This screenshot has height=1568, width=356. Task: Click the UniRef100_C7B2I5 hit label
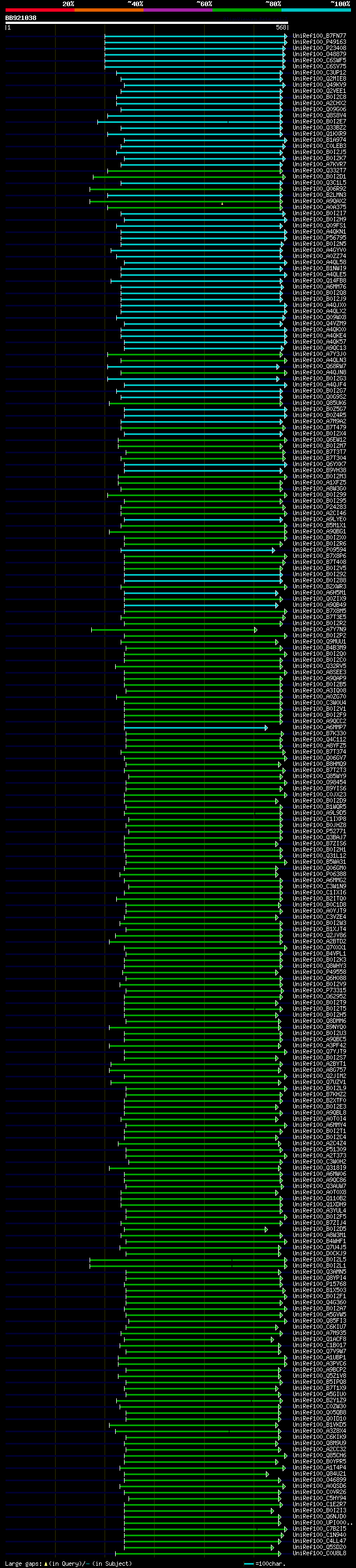(319, 1529)
